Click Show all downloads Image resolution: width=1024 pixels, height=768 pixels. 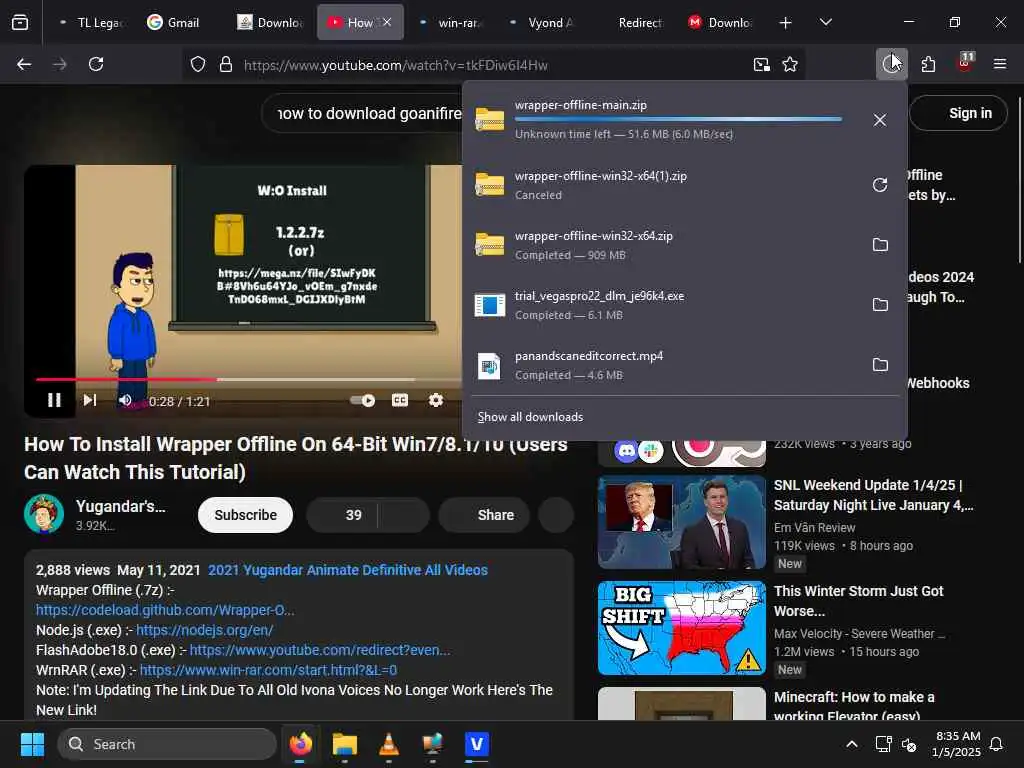pyautogui.click(x=530, y=417)
